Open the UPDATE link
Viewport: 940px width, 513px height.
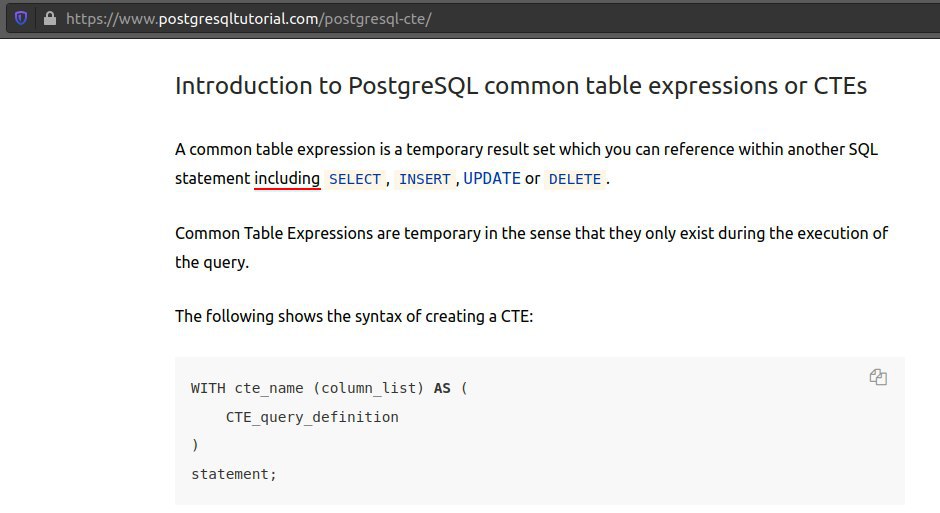tap(492, 179)
